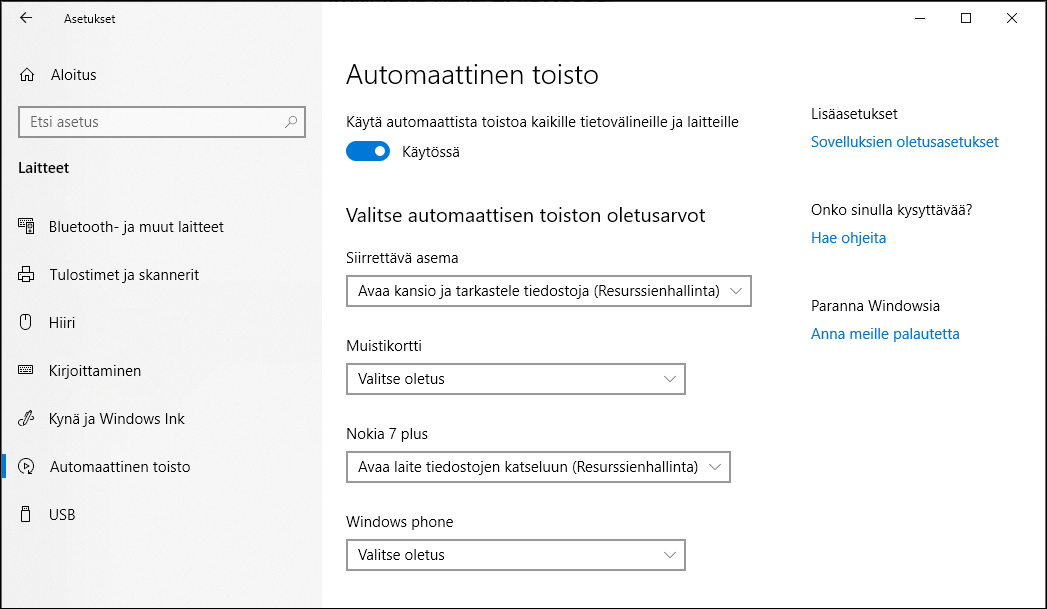Screen dimensions: 1047x609
Task: Click the Bluetooth devices icon
Action: click(x=27, y=227)
